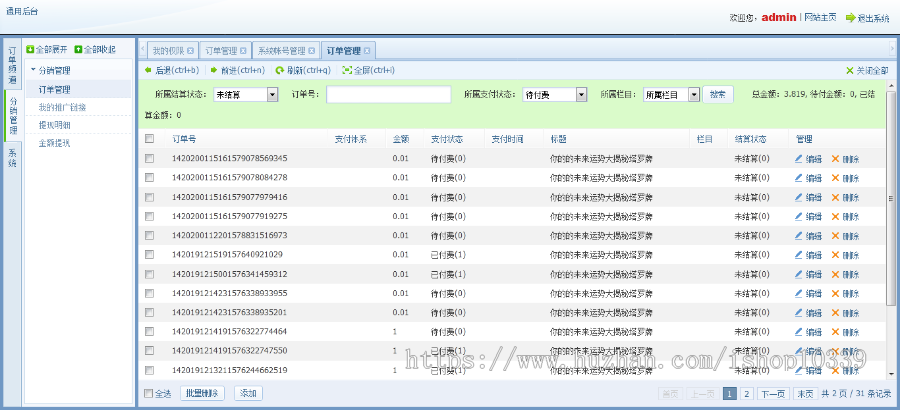Delete X icon for order ending 979416
This screenshot has height=410, width=900.
pos(835,197)
